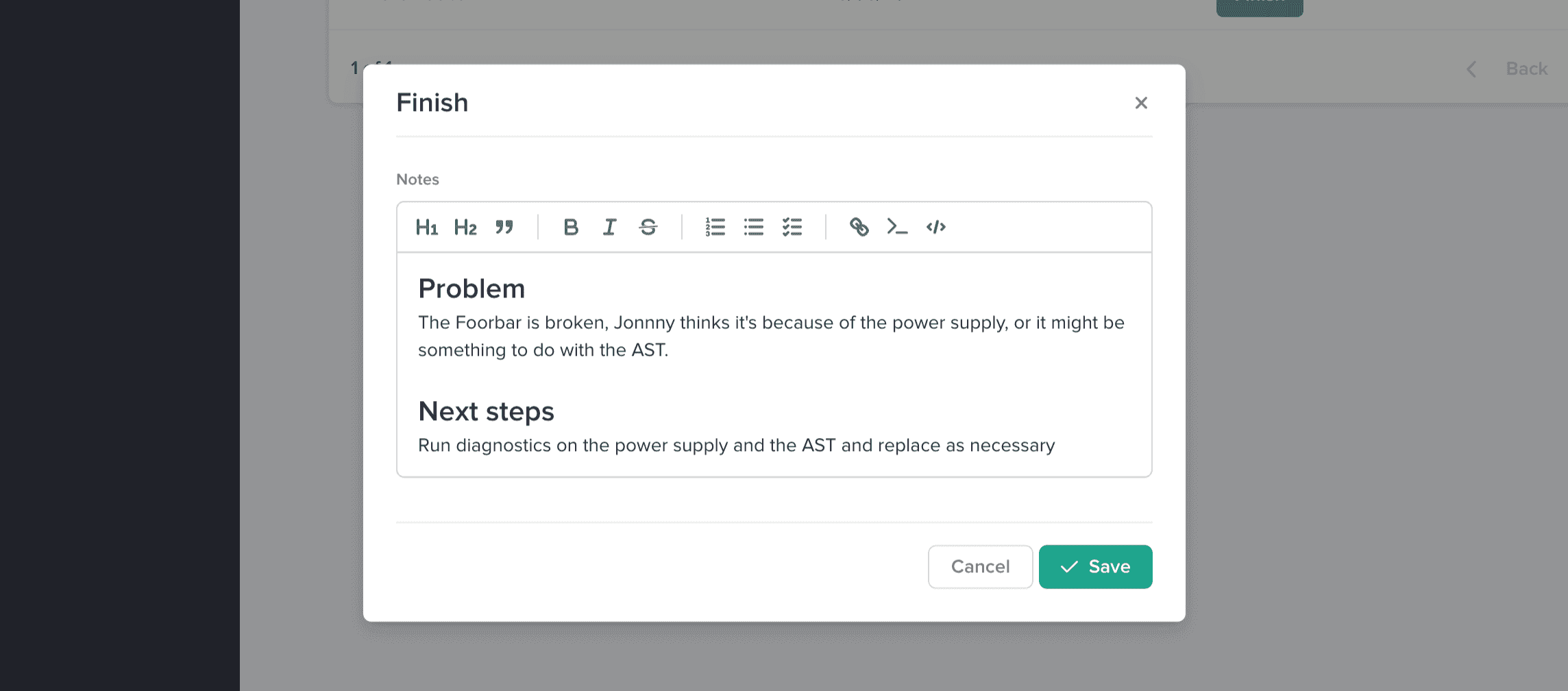Insert a numbered list
This screenshot has height=691, width=1568.
point(715,227)
